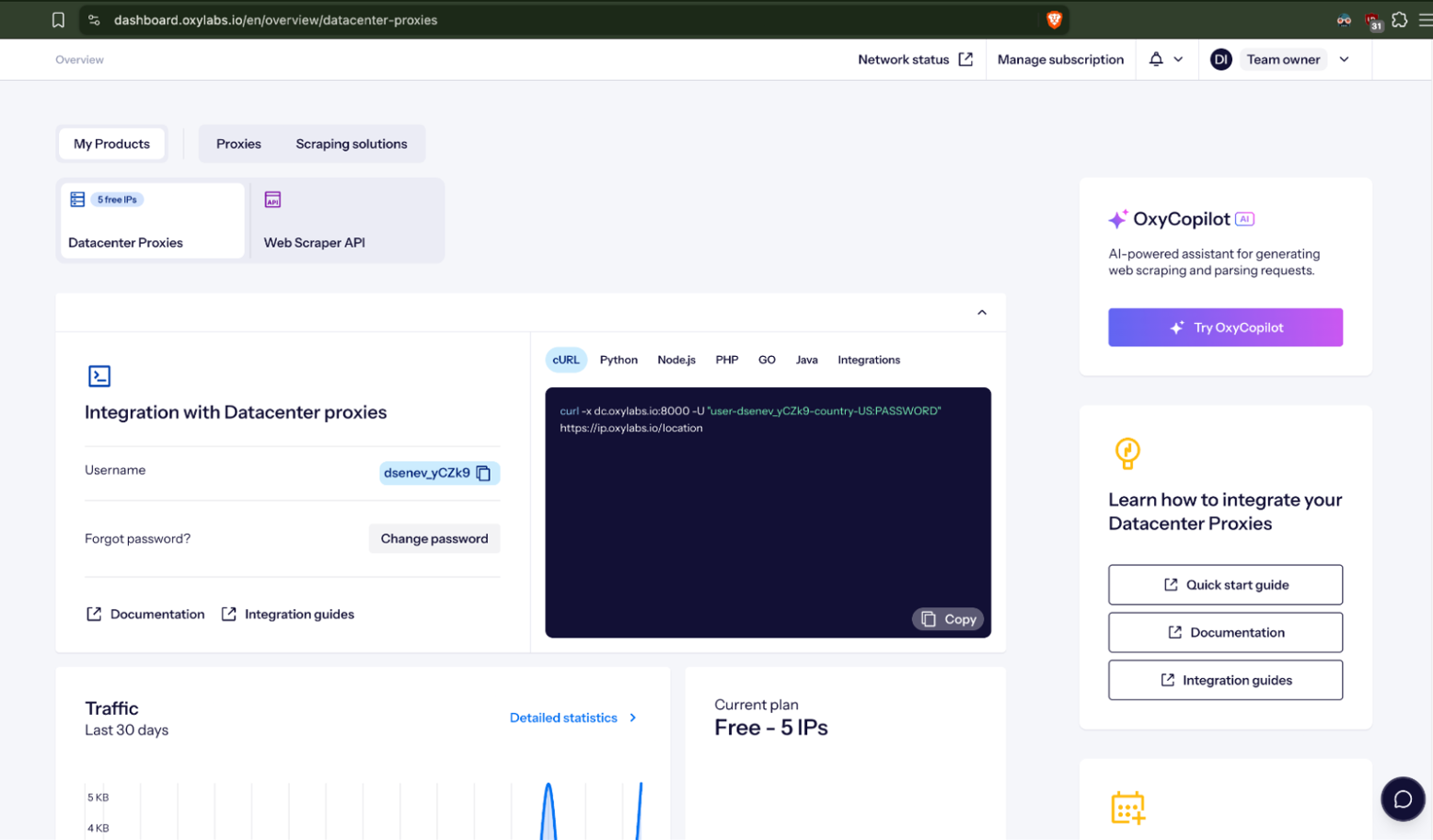
Task: Open Integration guides button in sidebar
Action: pos(1225,681)
